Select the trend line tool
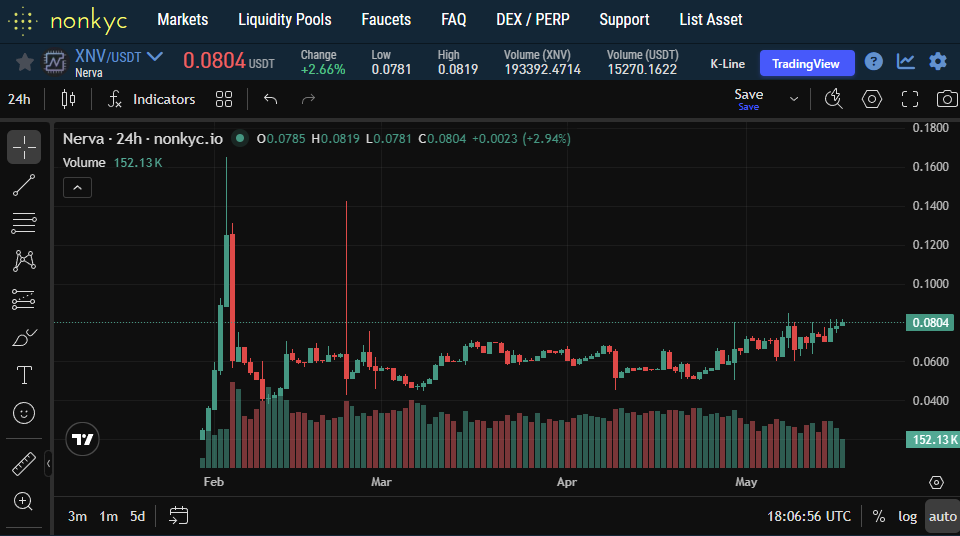The height and width of the screenshot is (536, 960). coord(24,185)
